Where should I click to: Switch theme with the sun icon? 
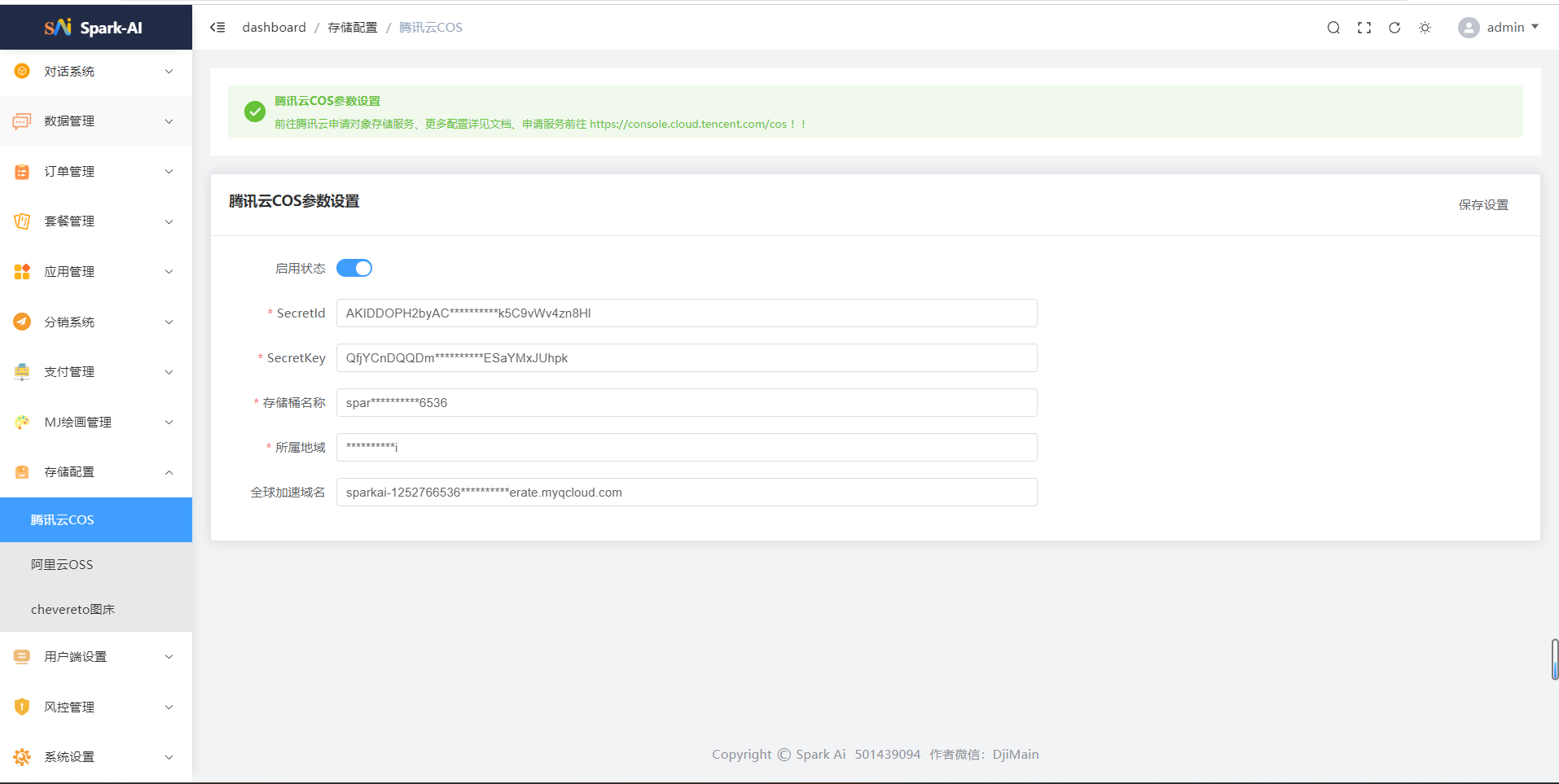point(1425,28)
